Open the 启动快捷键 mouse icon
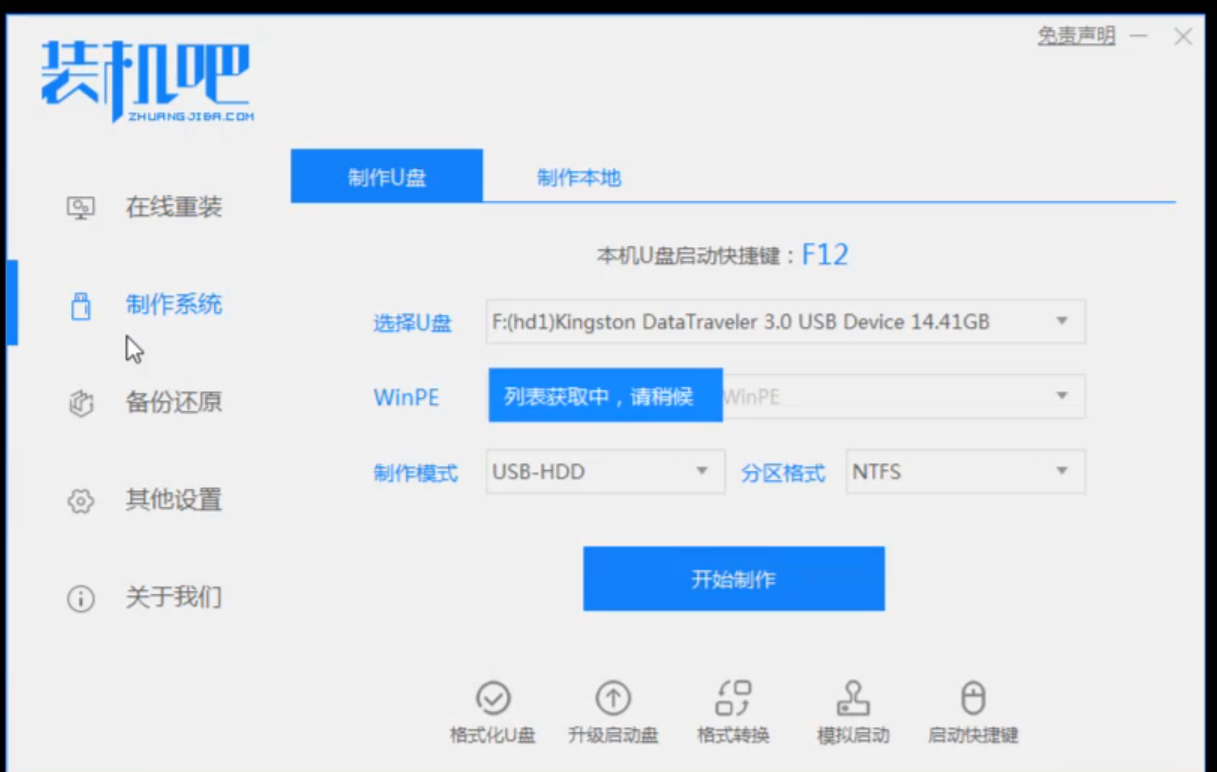Image resolution: width=1217 pixels, height=772 pixels. click(x=973, y=697)
